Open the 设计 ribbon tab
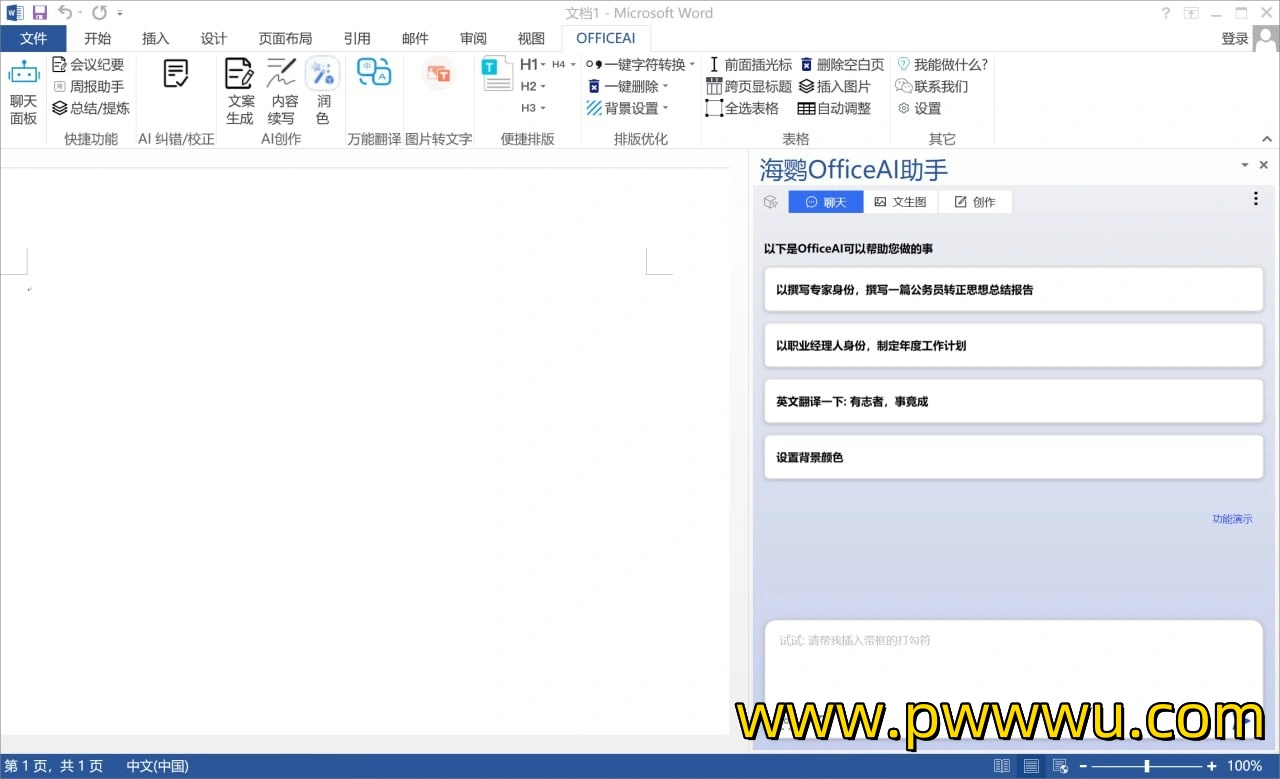This screenshot has width=1280, height=779. (x=213, y=38)
